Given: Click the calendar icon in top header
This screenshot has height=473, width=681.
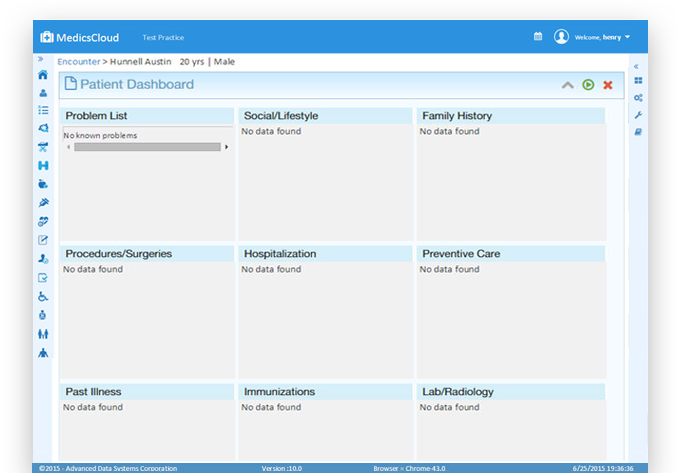Looking at the screenshot, I should click(538, 36).
